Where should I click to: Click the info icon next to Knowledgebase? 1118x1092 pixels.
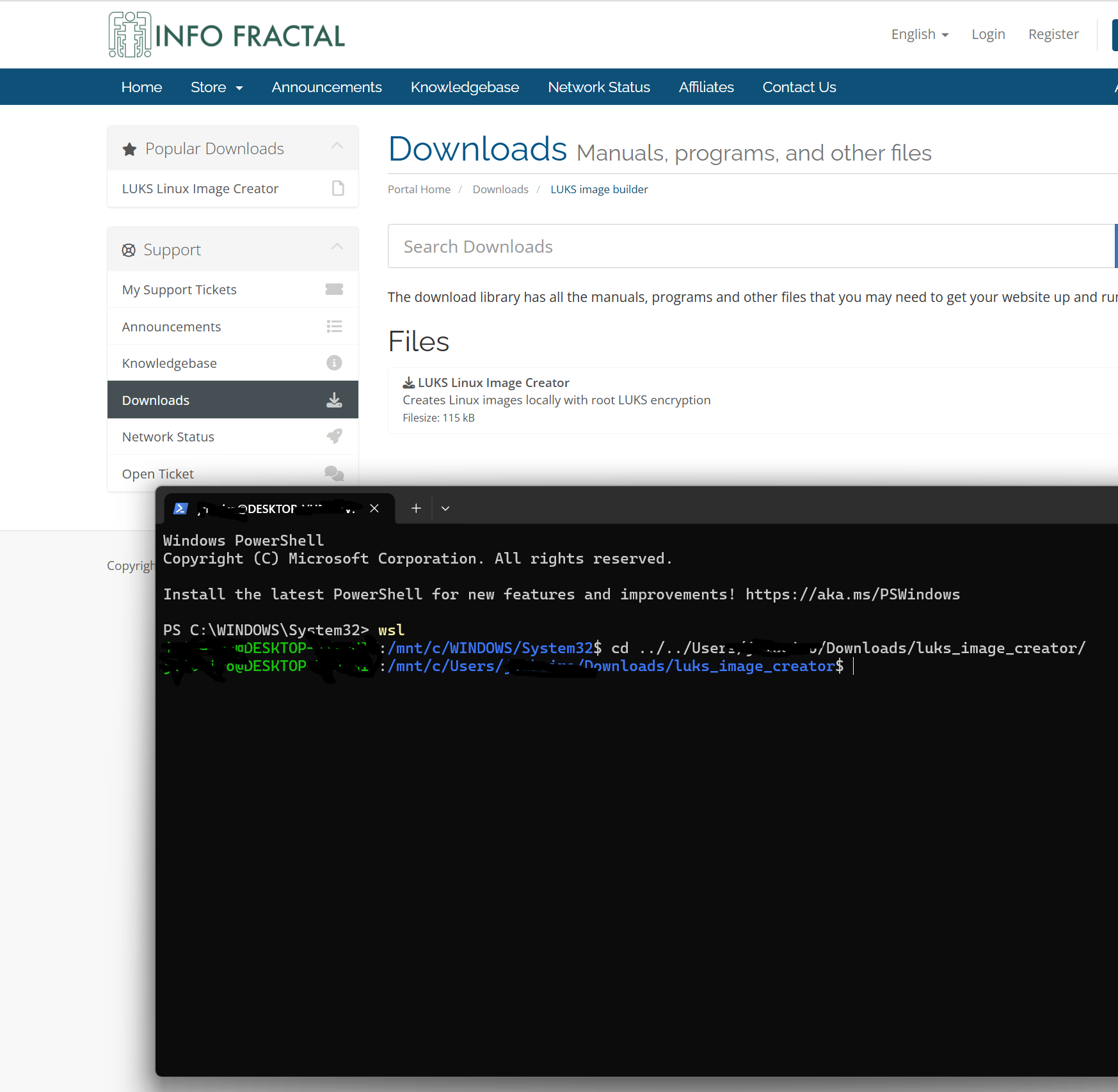click(x=334, y=363)
